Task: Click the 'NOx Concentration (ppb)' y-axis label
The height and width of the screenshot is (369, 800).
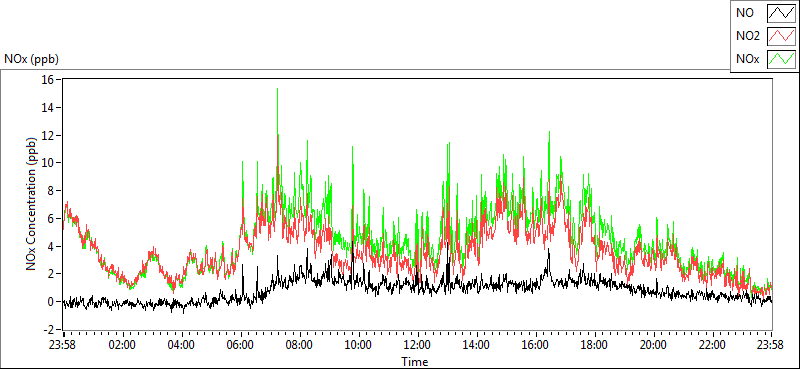Action: (x=32, y=204)
